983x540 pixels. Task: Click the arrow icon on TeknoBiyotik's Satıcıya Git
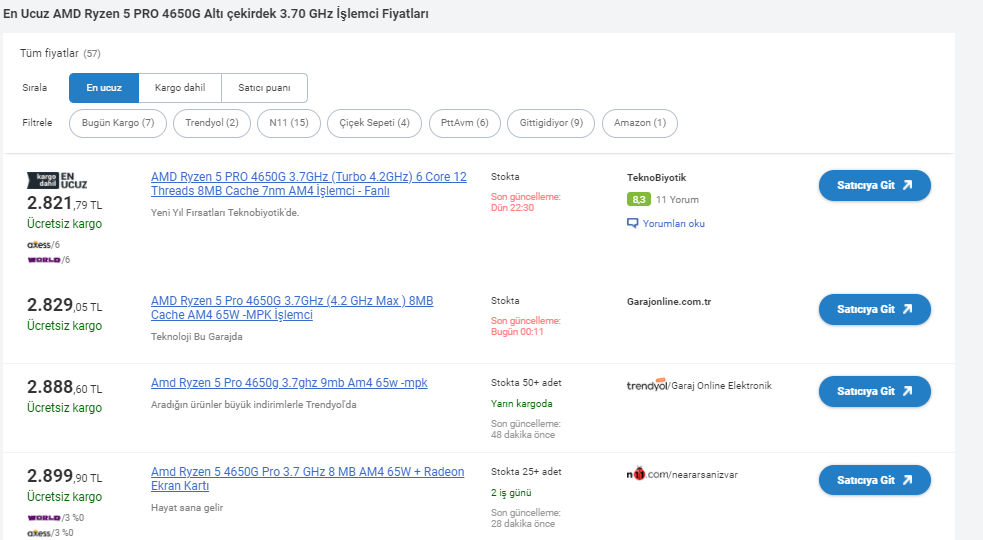(908, 185)
